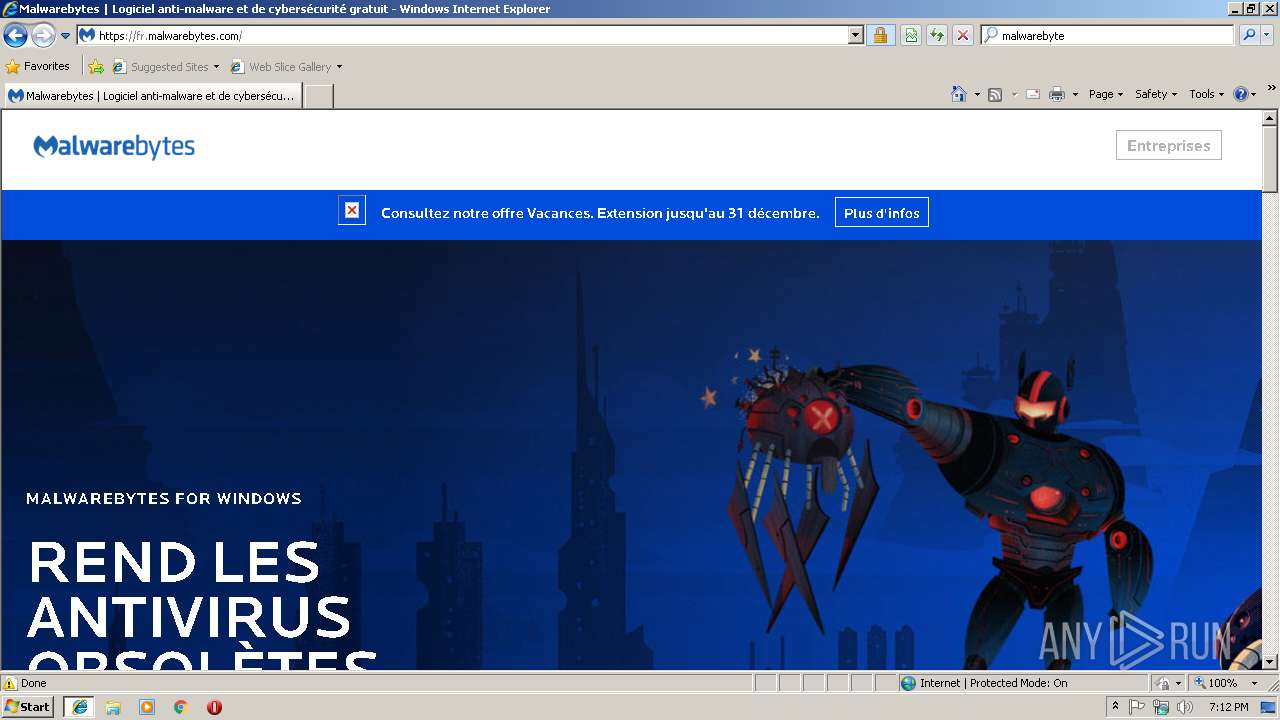The image size is (1280, 720).
Task: Click the Home toolbar icon
Action: (x=959, y=94)
